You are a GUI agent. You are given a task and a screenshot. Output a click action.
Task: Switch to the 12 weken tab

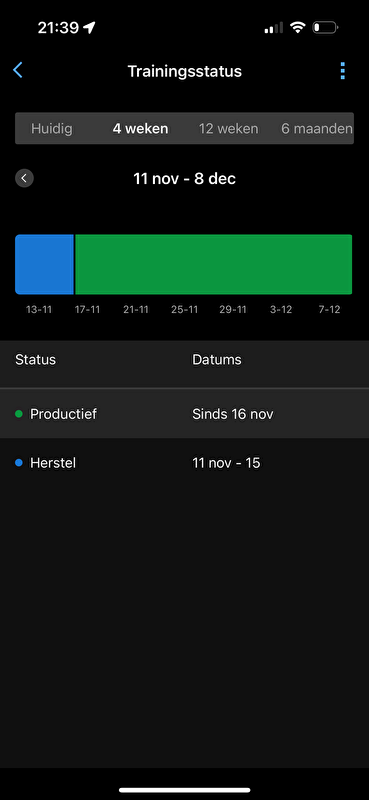coord(229,129)
